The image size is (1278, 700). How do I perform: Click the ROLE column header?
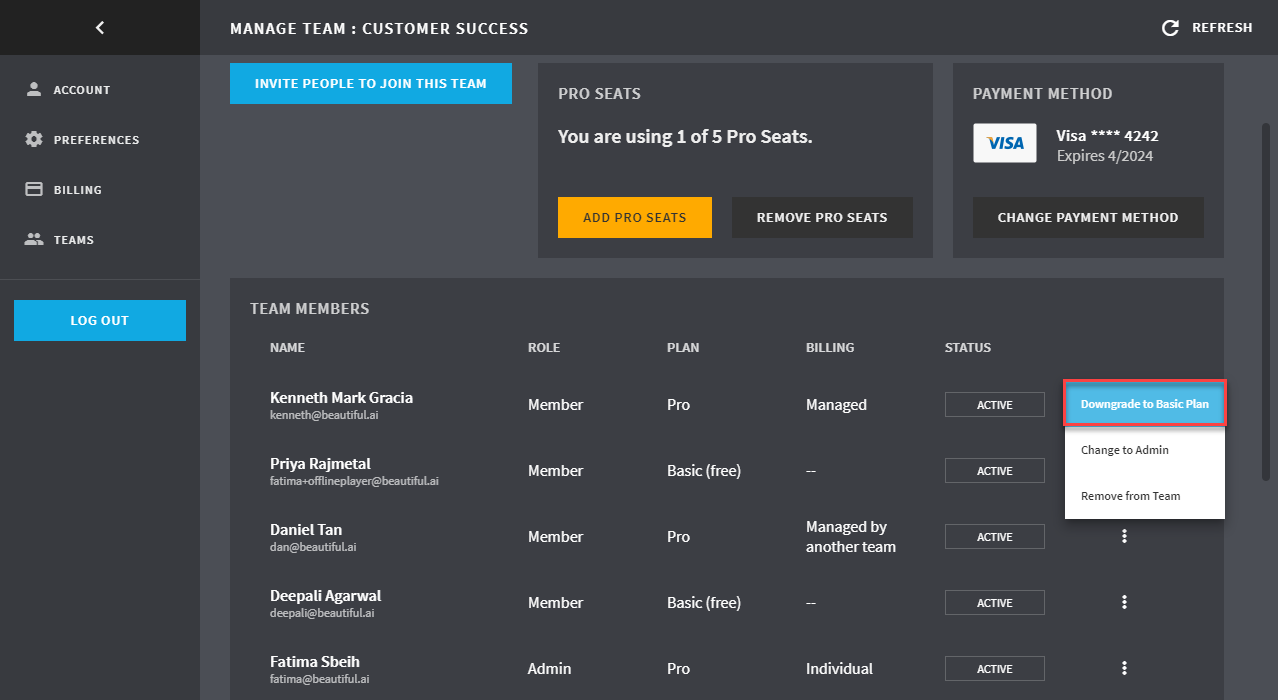tap(544, 348)
